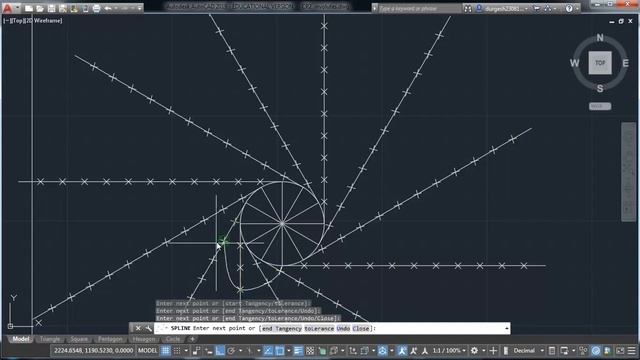Viewport: 640px width, 360px height.
Task: Choose the Undo spline option
Action: [343, 328]
